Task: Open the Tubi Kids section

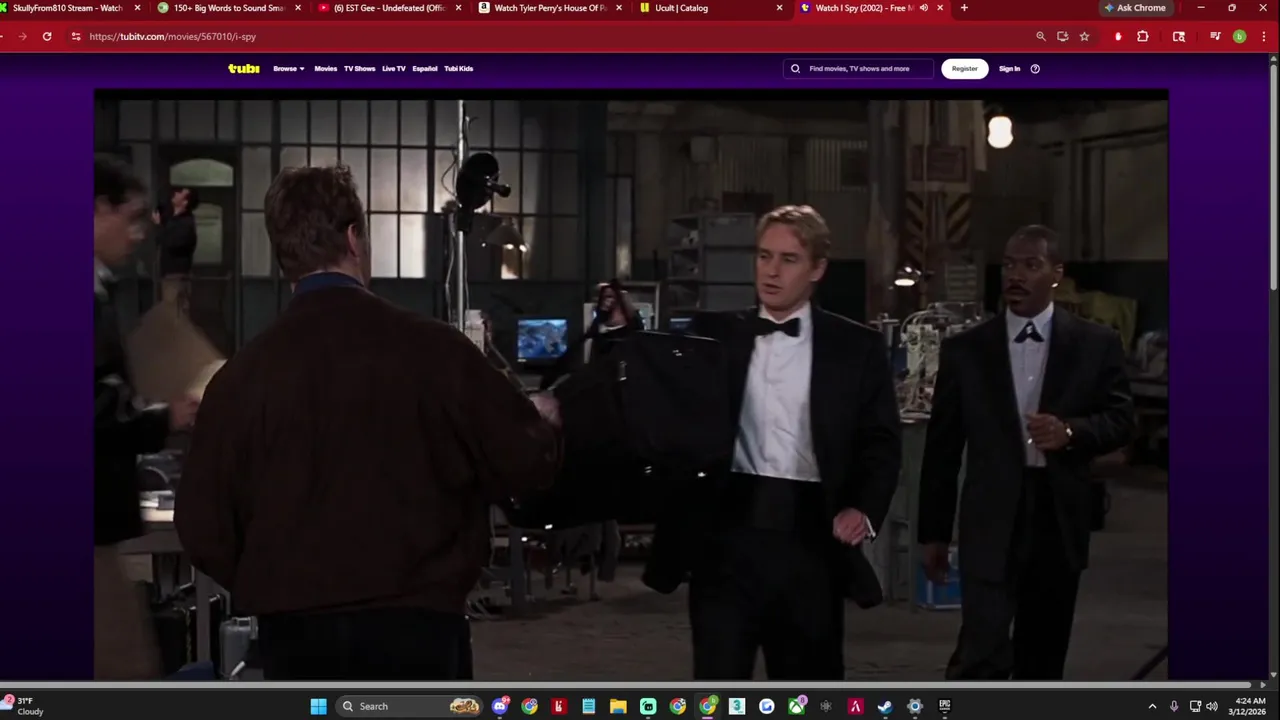Action: (459, 69)
